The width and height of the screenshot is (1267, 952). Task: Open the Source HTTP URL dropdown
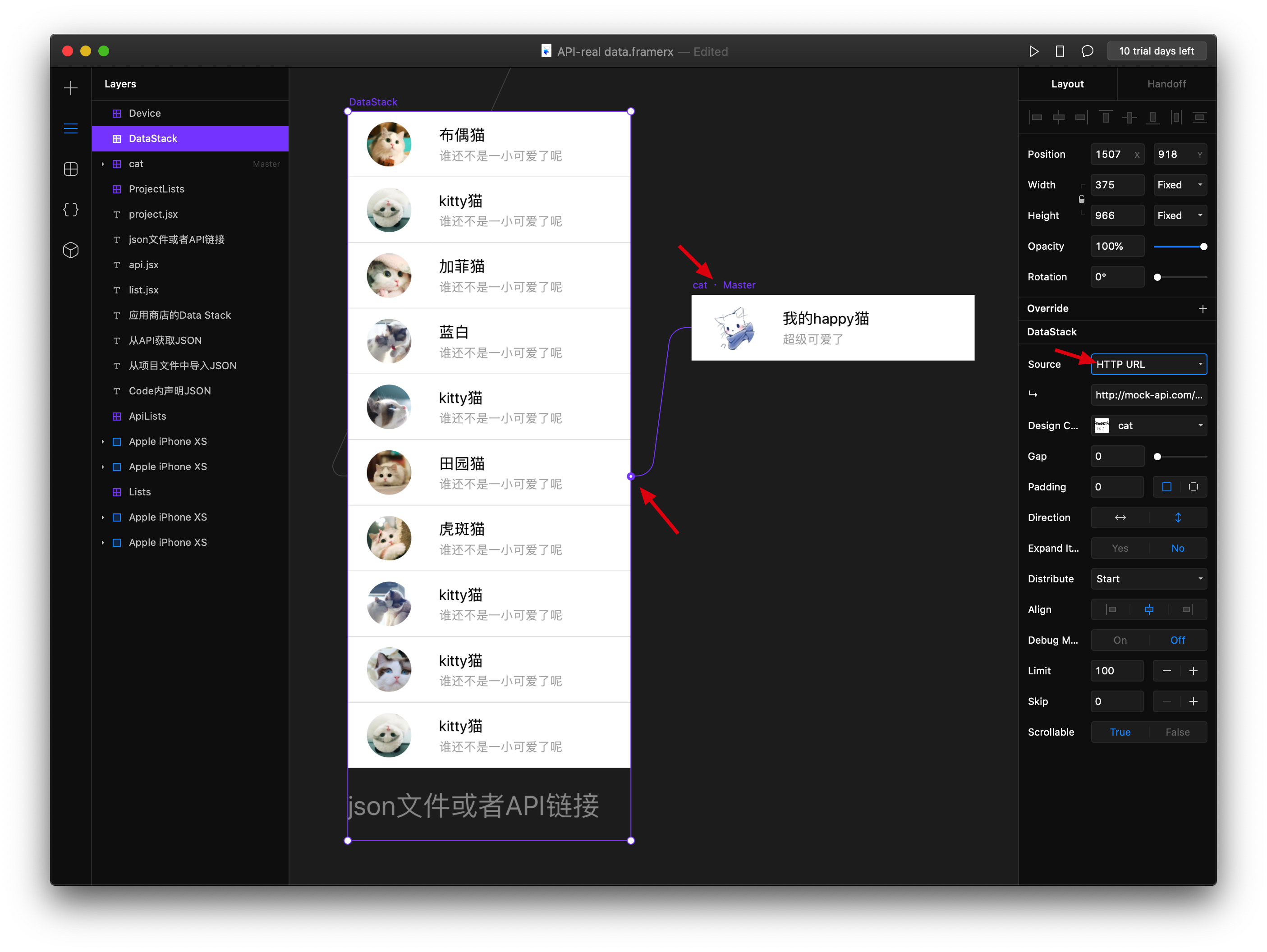pos(1149,364)
